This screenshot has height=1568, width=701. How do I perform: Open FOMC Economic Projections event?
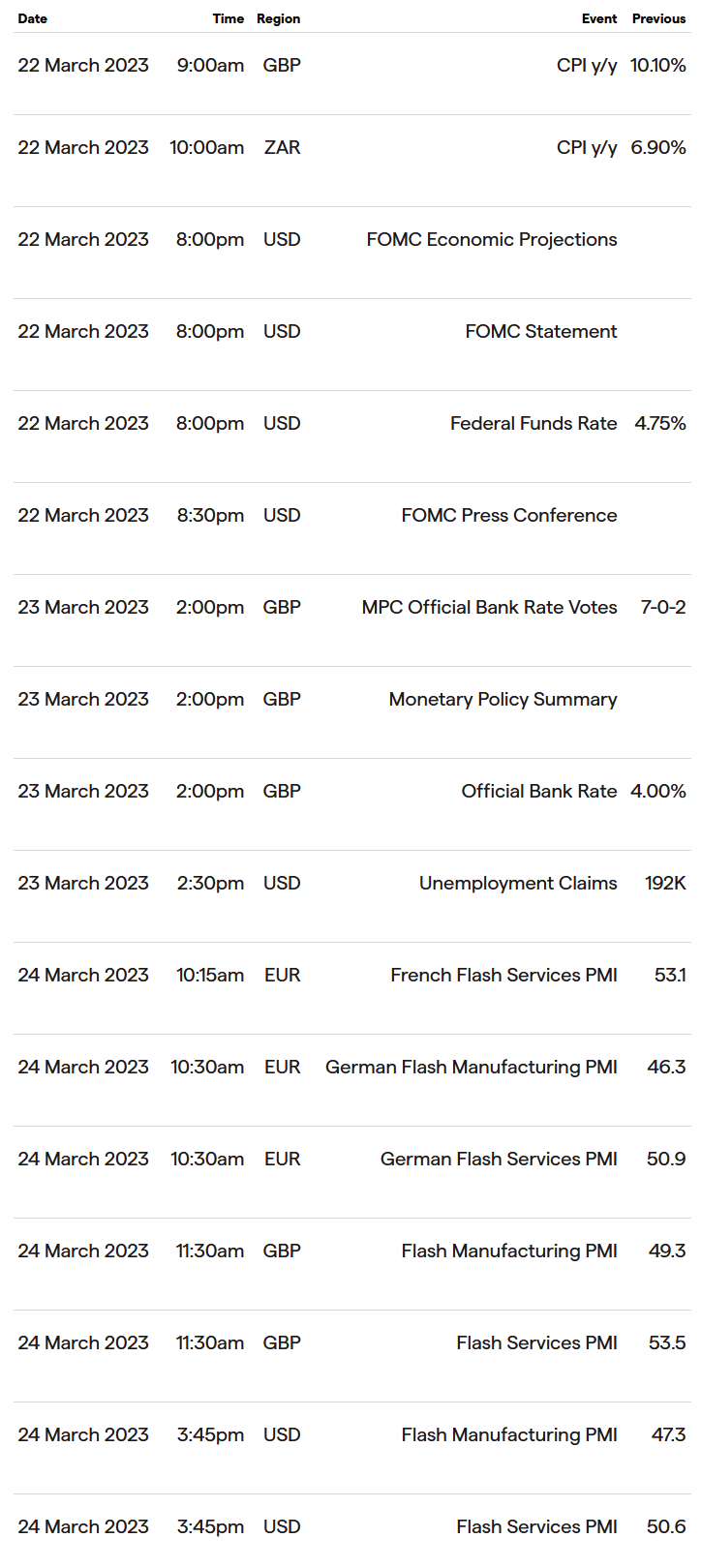coord(492,239)
